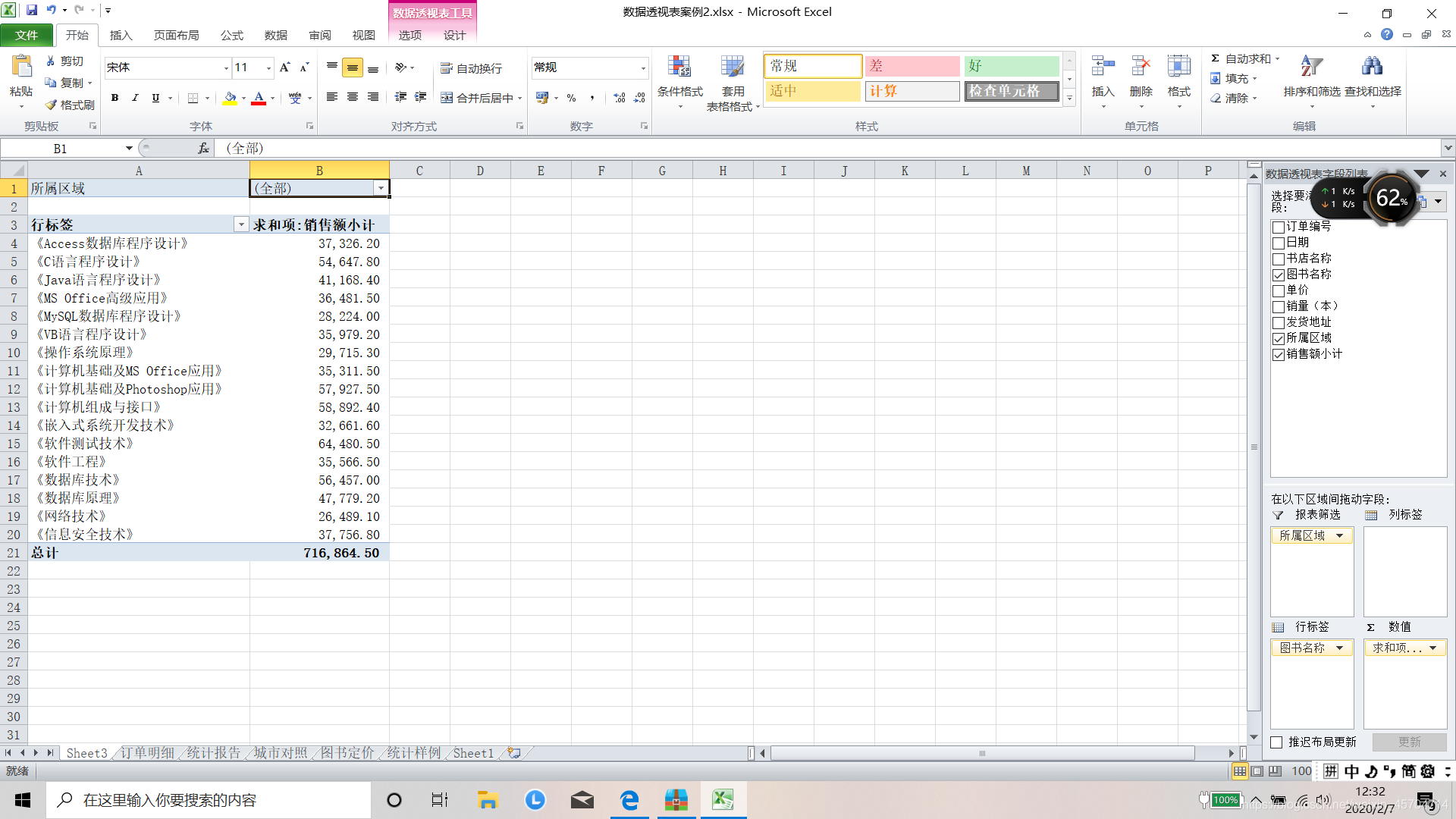The image size is (1456, 819).
Task: Click the Name Box showing B1
Action: (x=61, y=149)
